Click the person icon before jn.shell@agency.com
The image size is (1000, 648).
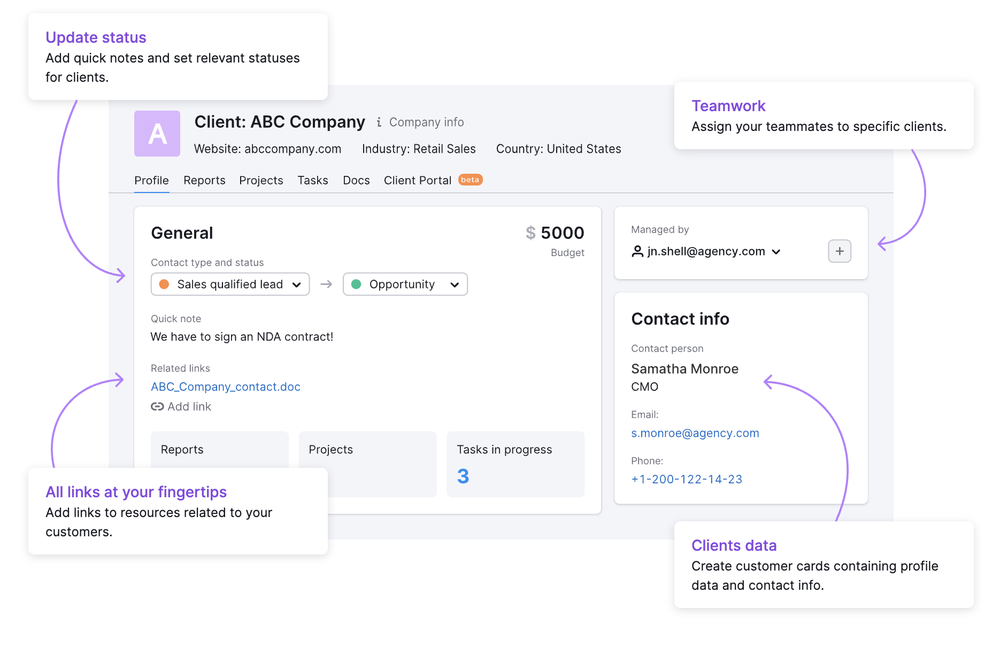pos(637,251)
